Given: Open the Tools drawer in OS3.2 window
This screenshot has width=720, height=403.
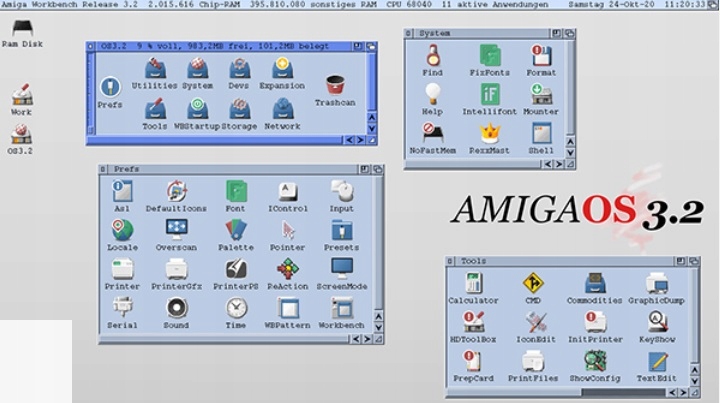Looking at the screenshot, I should coord(155,108).
